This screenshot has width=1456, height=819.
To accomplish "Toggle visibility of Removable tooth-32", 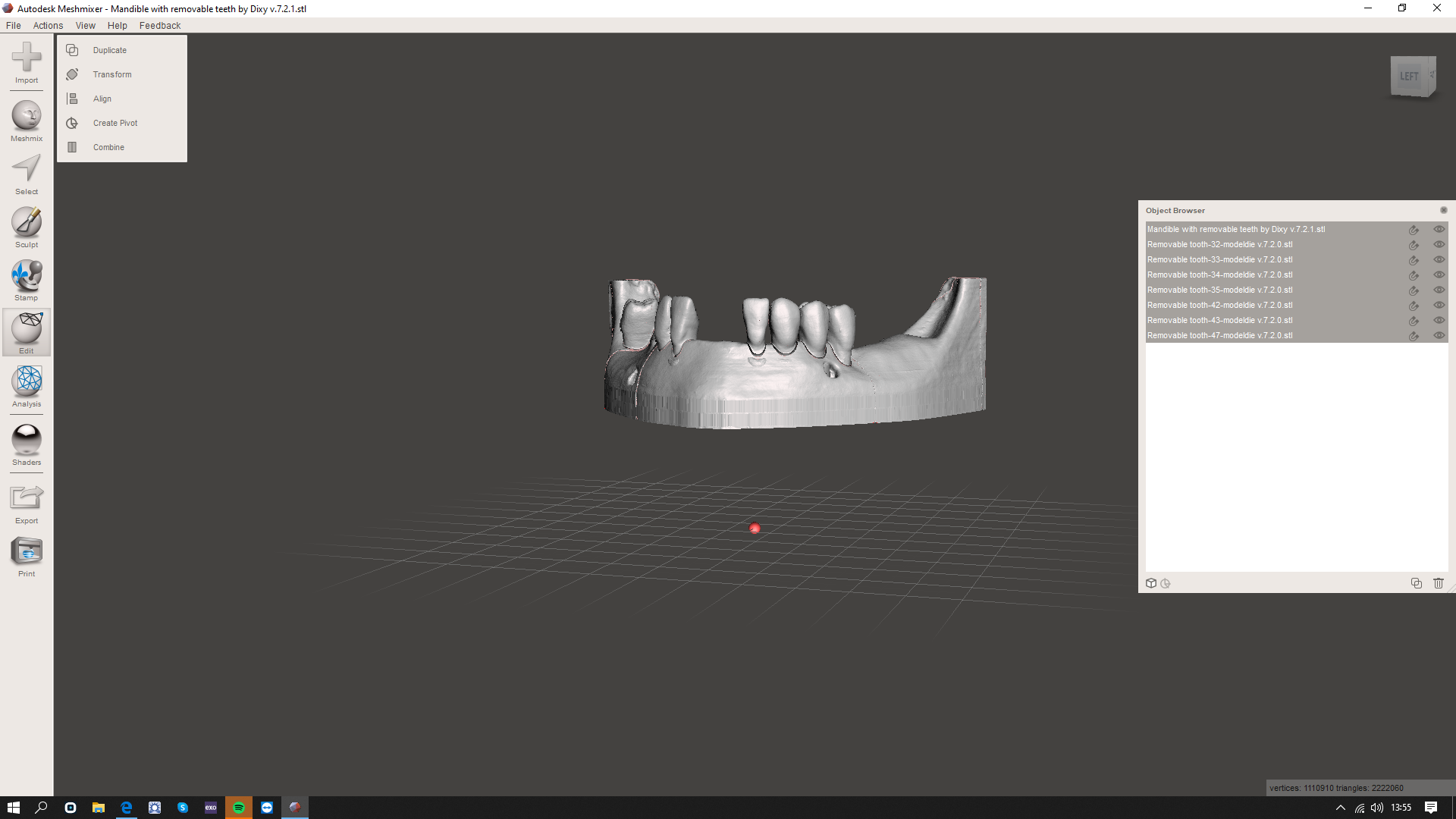I will tap(1439, 244).
